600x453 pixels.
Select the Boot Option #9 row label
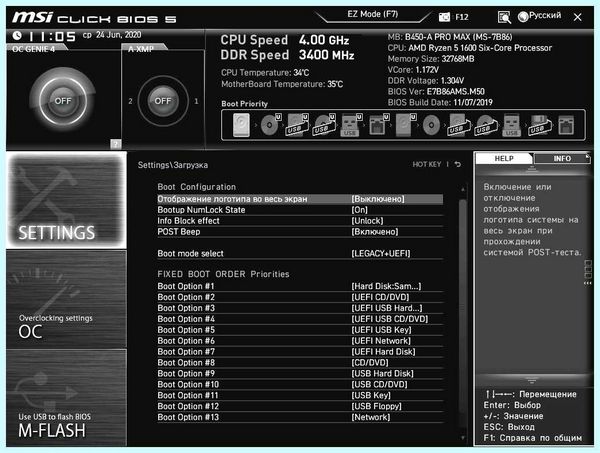tap(186, 373)
